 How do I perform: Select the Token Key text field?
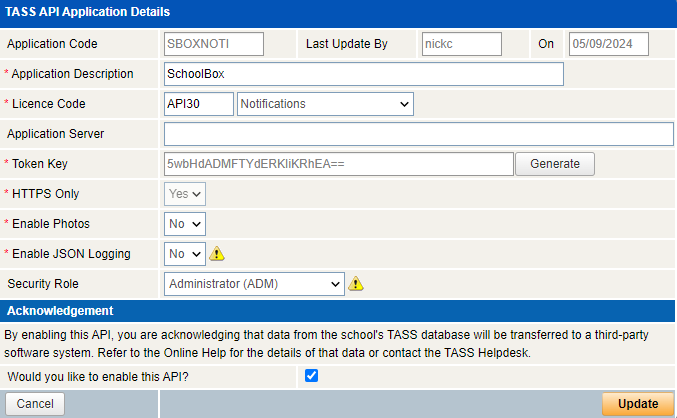338,164
